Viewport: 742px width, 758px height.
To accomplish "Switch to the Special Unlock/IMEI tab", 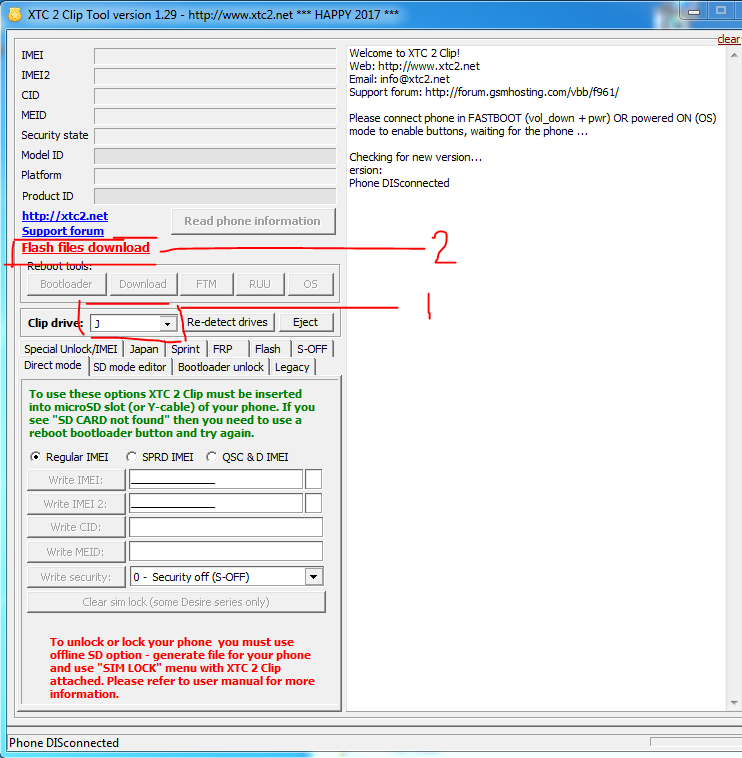I will (71, 349).
